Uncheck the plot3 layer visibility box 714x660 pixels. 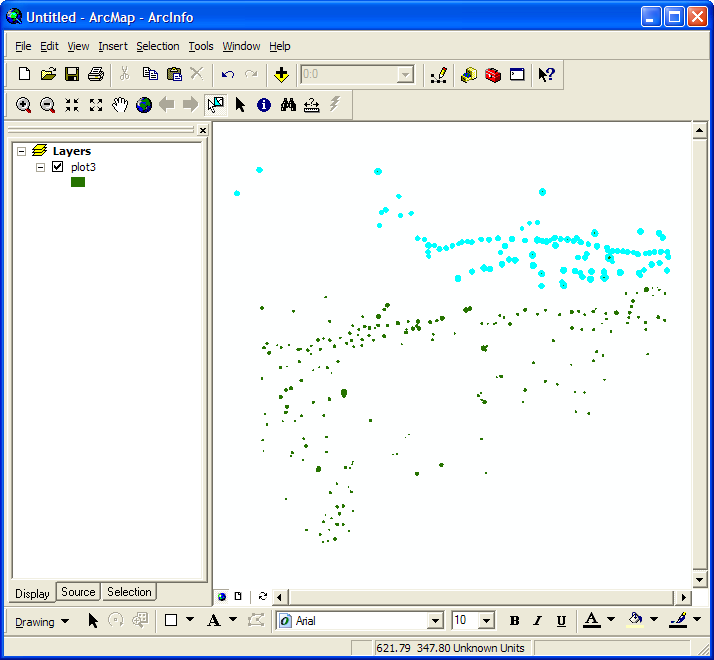click(x=57, y=167)
